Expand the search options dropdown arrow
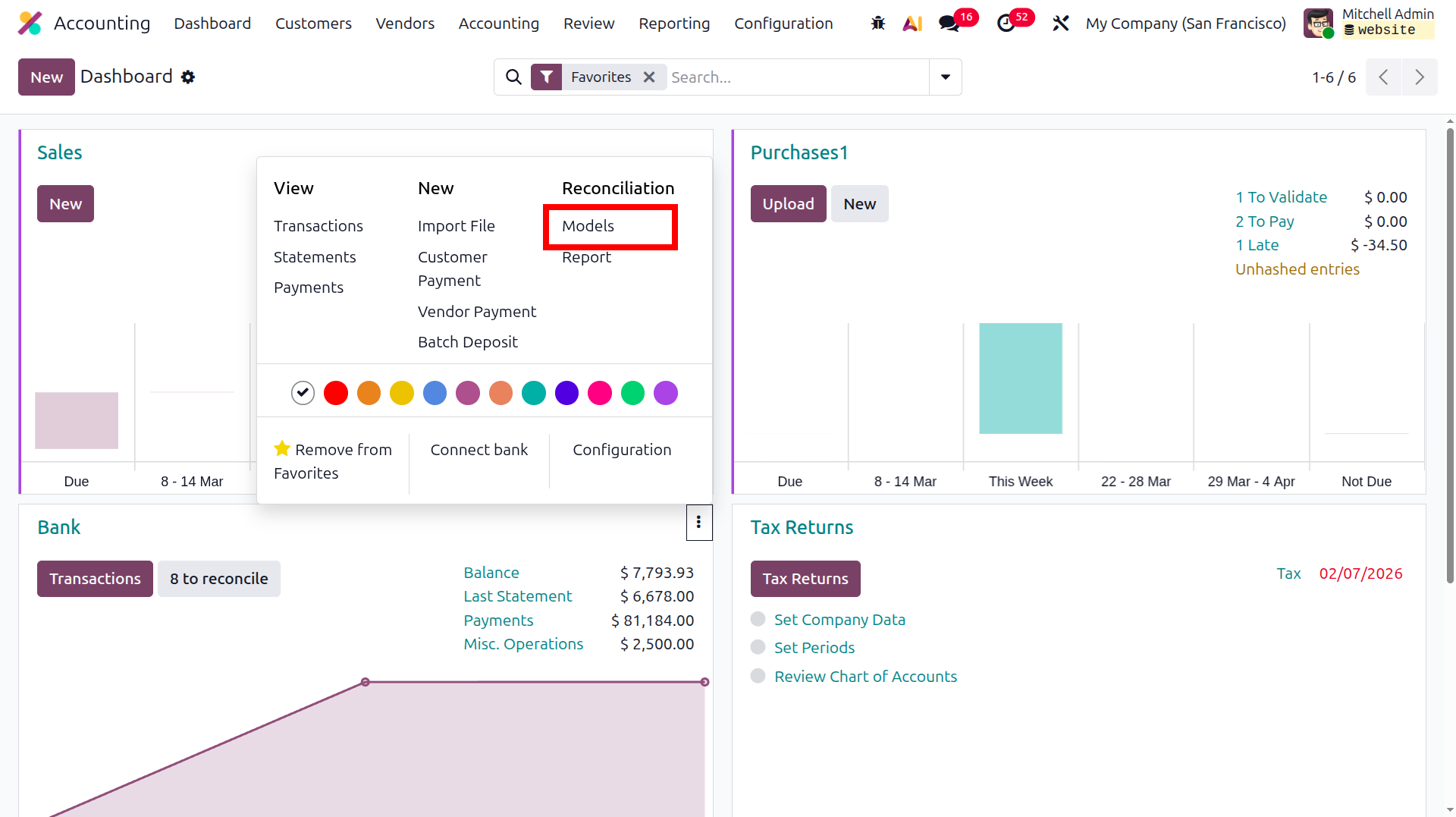This screenshot has height=817, width=1456. pos(946,77)
